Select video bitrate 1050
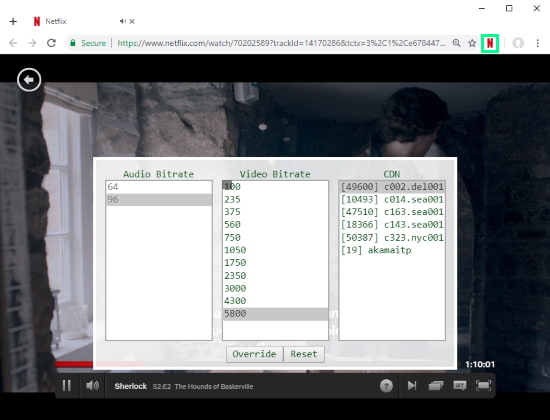This screenshot has width=550, height=420. pos(275,250)
